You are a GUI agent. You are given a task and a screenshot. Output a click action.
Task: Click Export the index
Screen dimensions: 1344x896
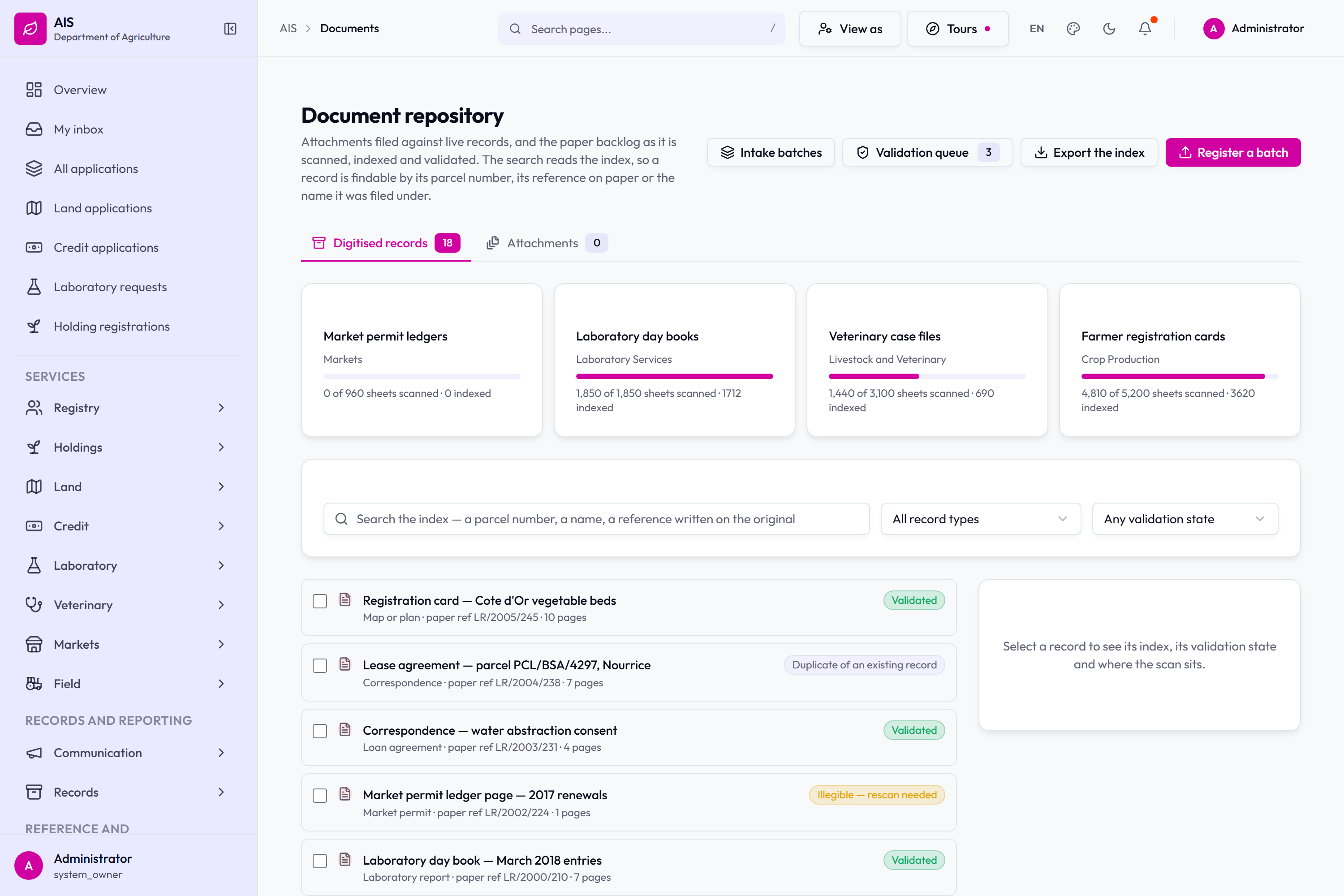coord(1089,153)
